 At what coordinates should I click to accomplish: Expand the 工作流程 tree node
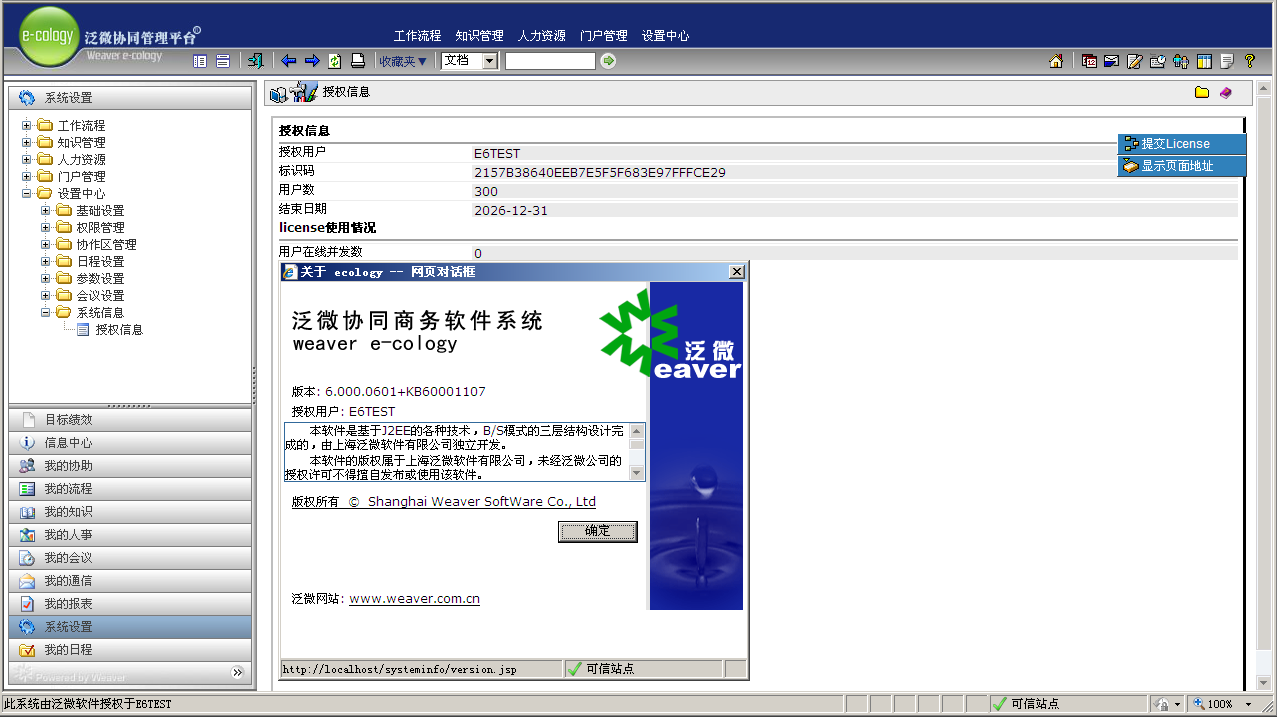click(27, 126)
